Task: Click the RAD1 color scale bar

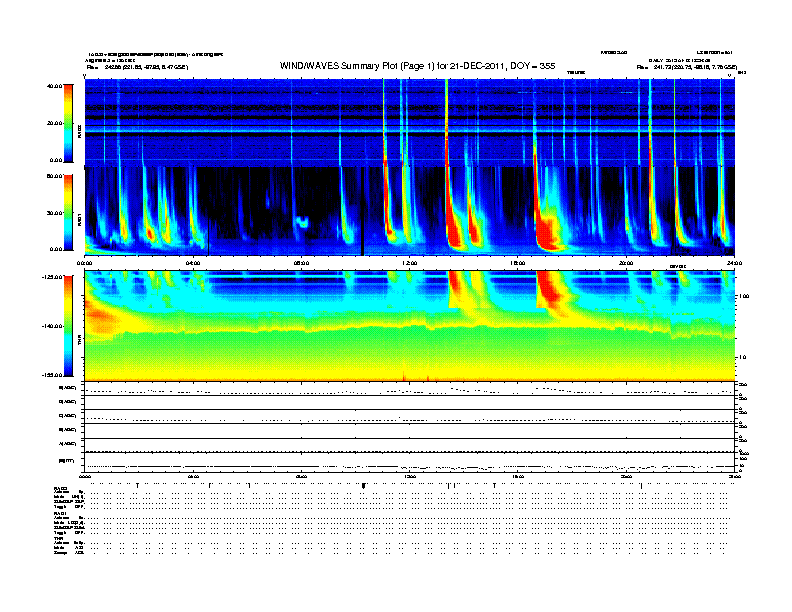Action: 68,213
